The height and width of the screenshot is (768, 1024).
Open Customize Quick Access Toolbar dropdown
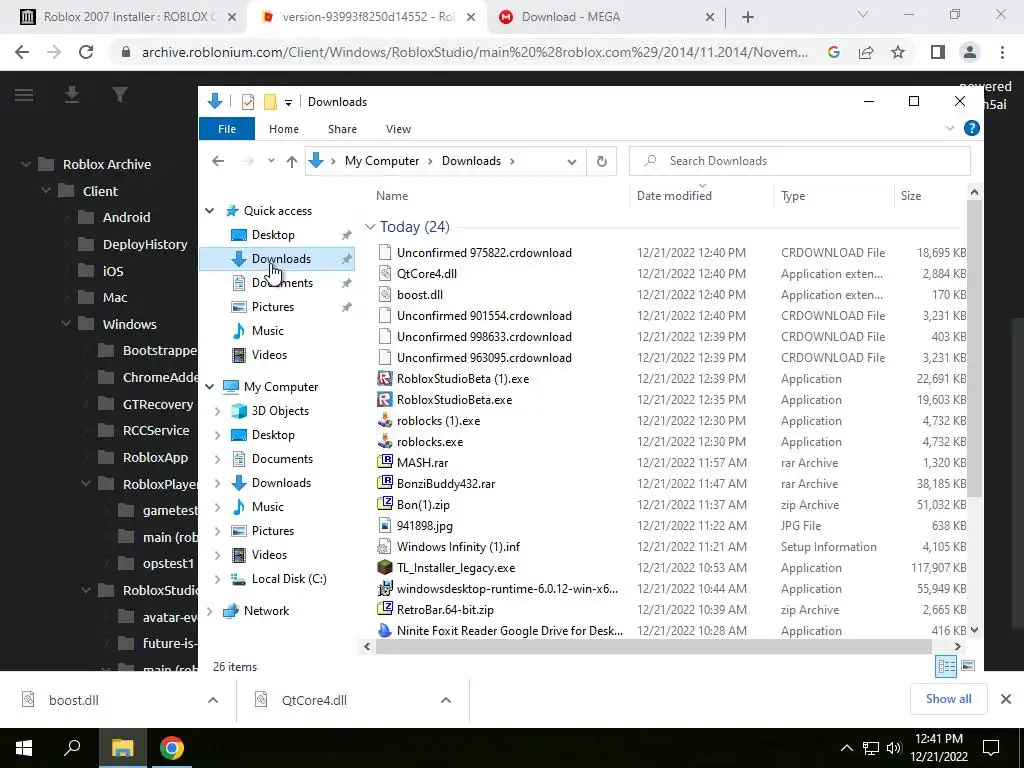pos(288,103)
